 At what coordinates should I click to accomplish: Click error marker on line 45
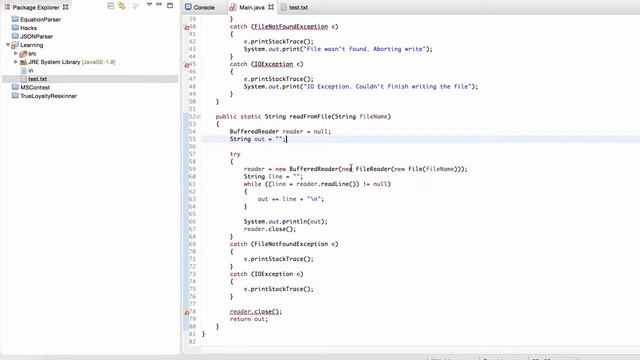pyautogui.click(x=187, y=65)
